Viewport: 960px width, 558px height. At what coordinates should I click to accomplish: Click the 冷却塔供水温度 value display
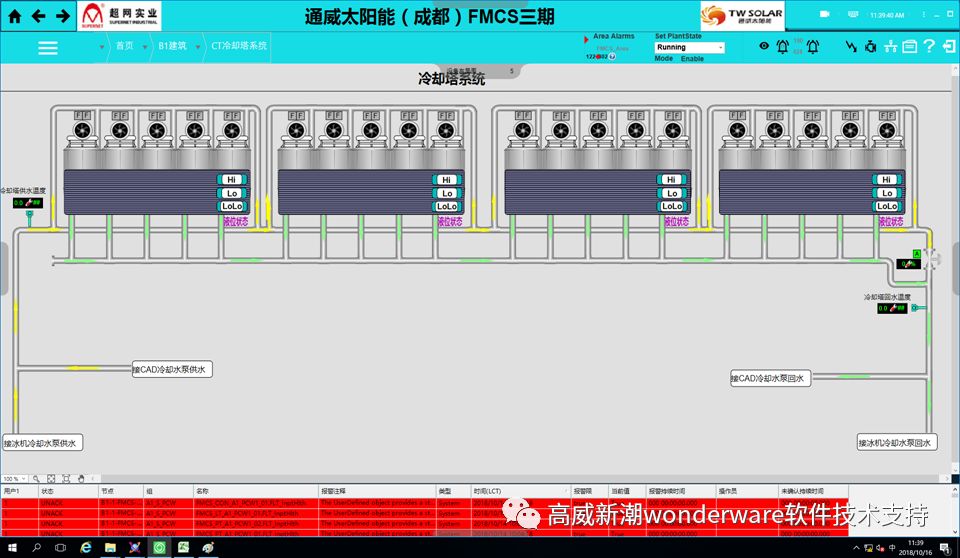point(28,203)
